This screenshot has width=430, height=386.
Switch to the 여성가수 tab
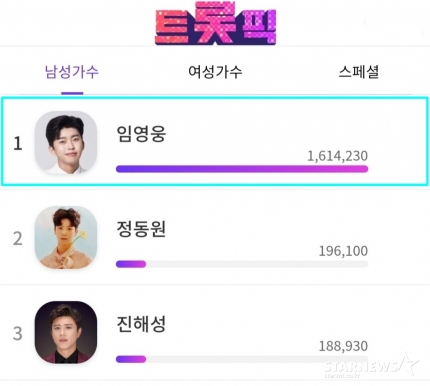coord(215,72)
